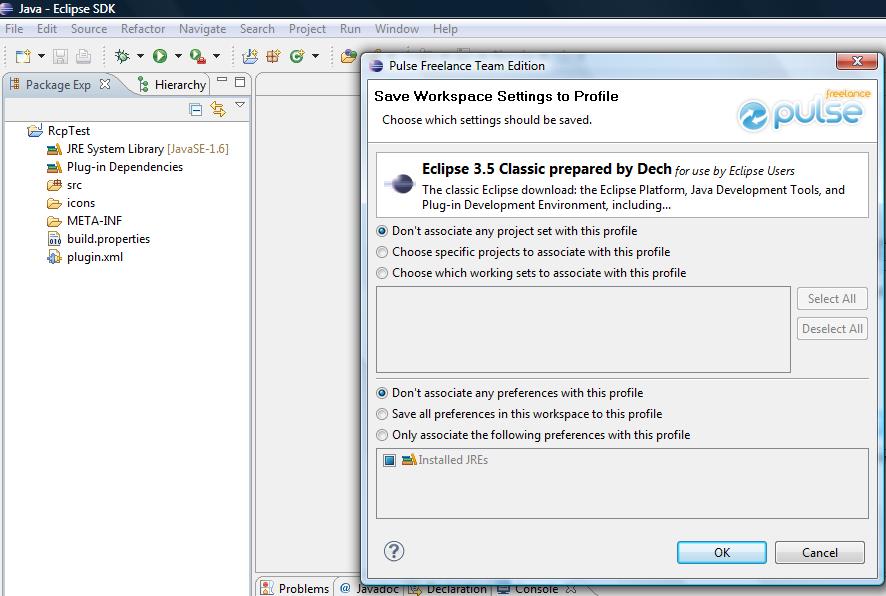Click the green Run icon in toolbar
Image resolution: width=886 pixels, height=596 pixels.
(160, 55)
